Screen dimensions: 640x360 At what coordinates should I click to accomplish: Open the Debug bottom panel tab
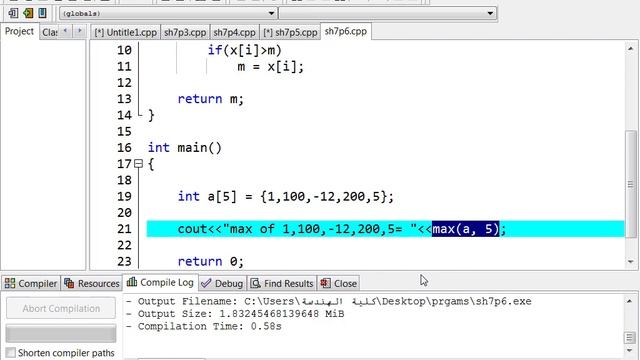click(x=223, y=283)
